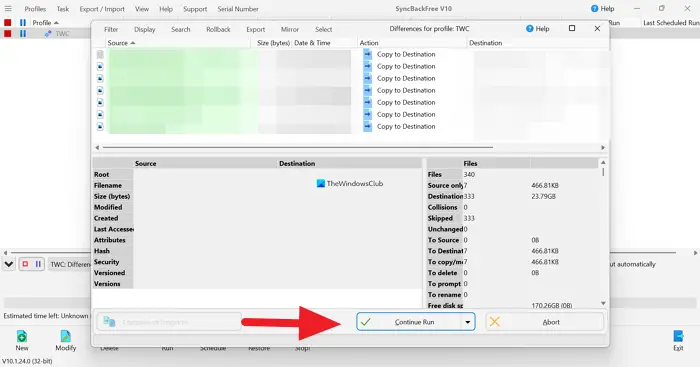Image resolution: width=700 pixels, height=367 pixels.
Task: Expand the Continue Run dropdown arrow
Action: pyautogui.click(x=467, y=322)
